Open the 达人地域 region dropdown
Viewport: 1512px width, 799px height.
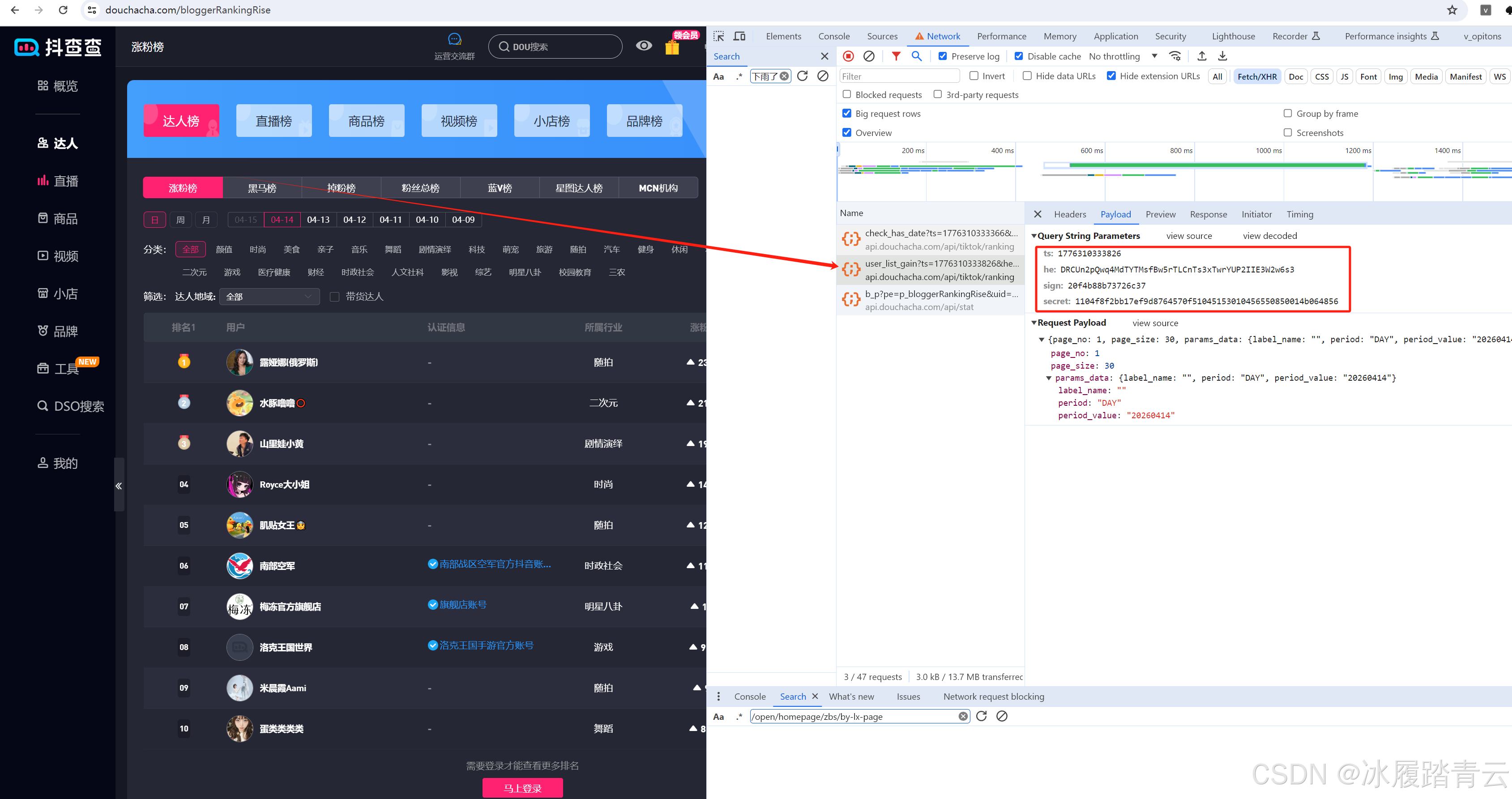coord(269,297)
